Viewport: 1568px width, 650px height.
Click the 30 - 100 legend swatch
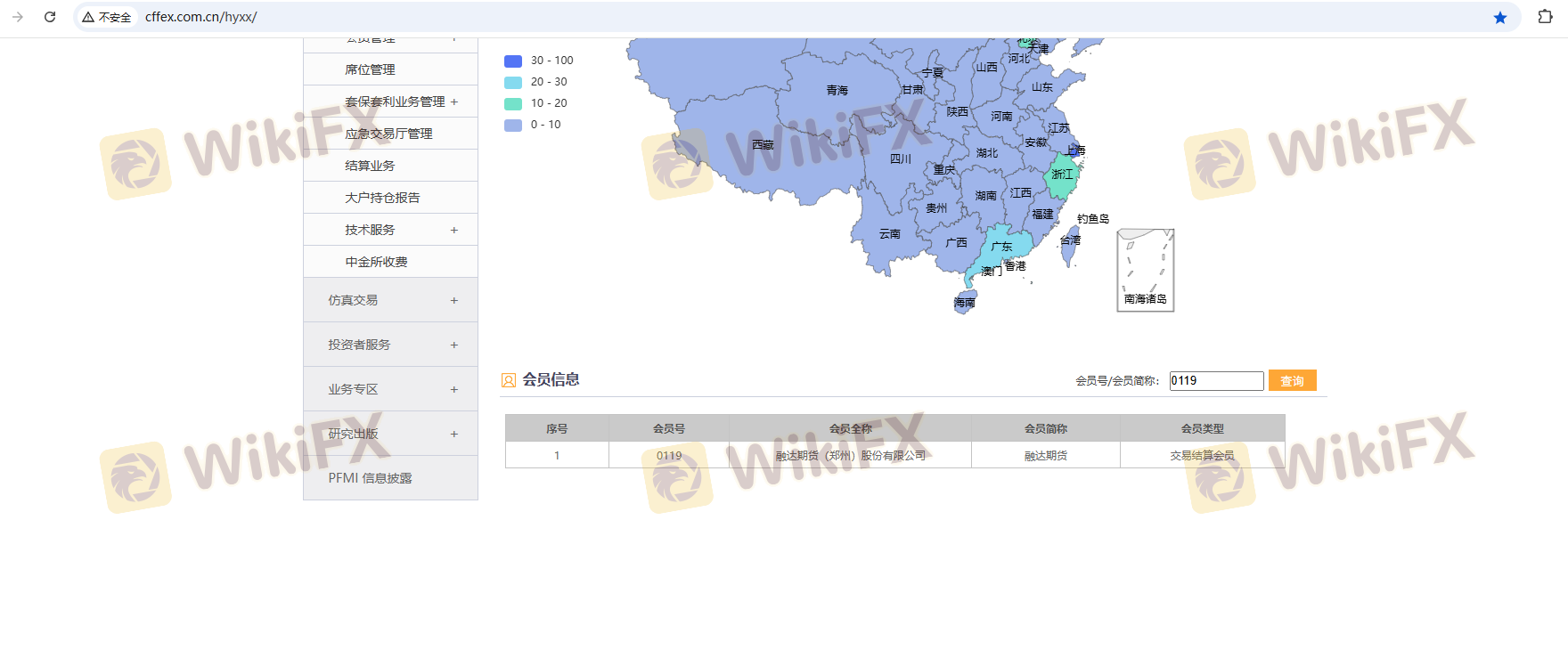(x=513, y=61)
